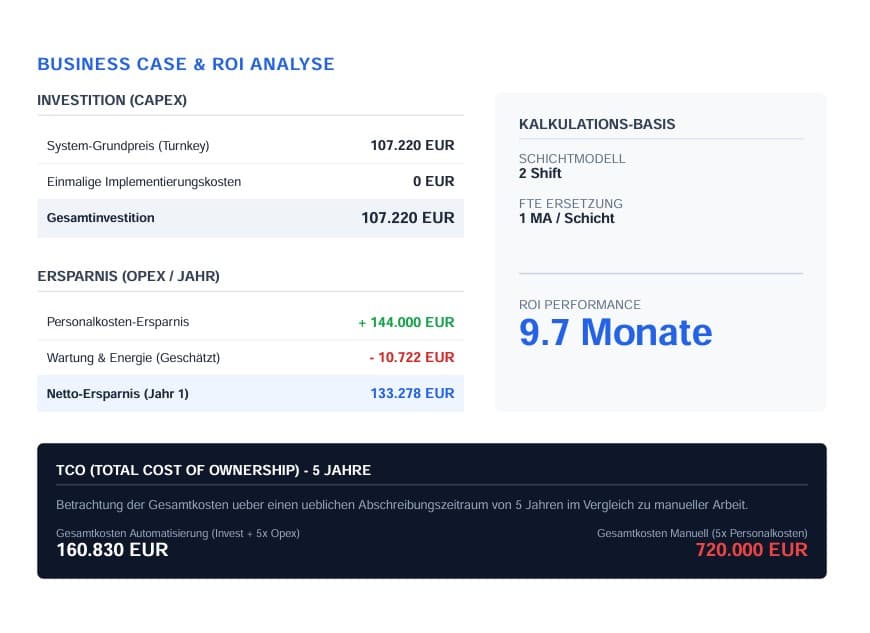Select the 9.7 Monate ROI figure
The width and height of the screenshot is (870, 633).
[x=616, y=332]
